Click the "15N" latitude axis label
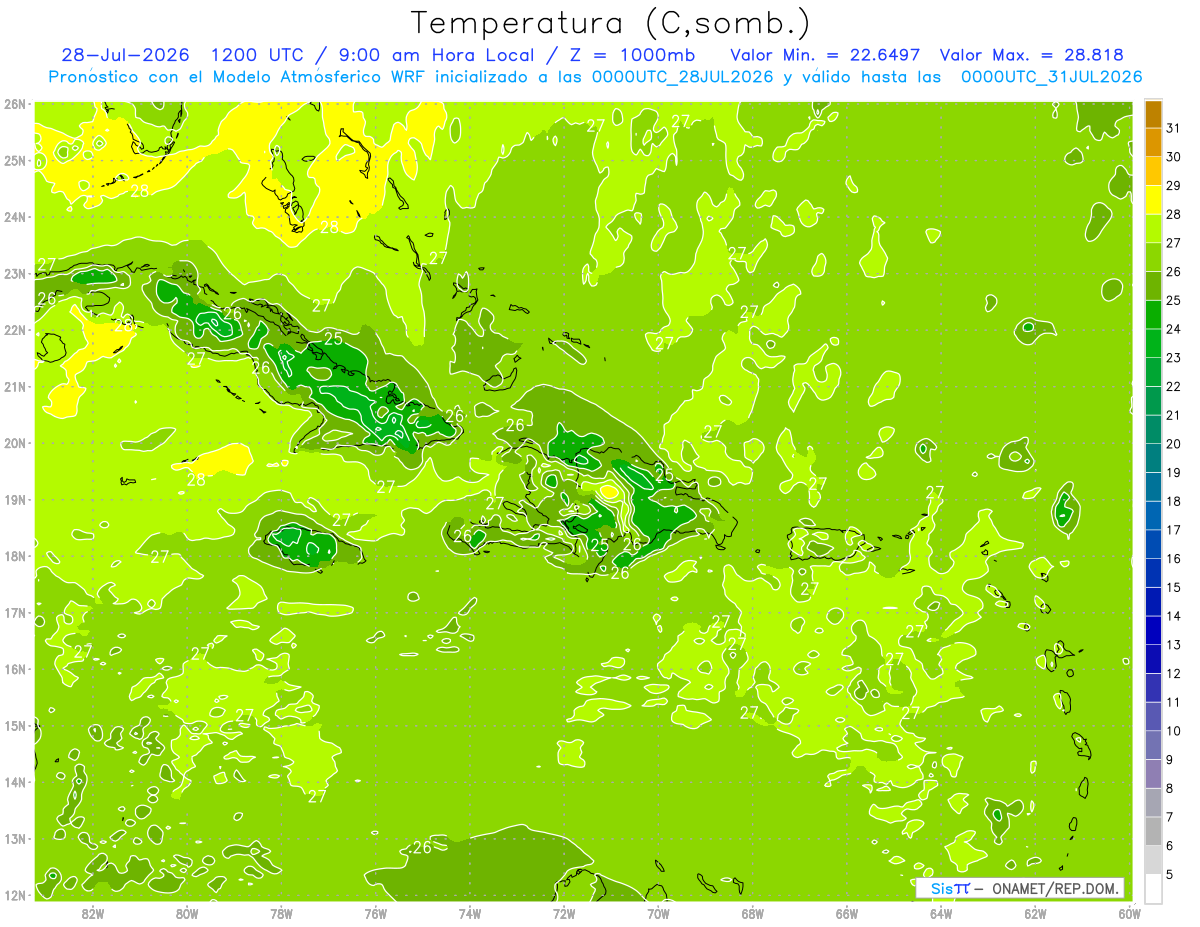This screenshot has width=1200, height=927. pyautogui.click(x=15, y=726)
